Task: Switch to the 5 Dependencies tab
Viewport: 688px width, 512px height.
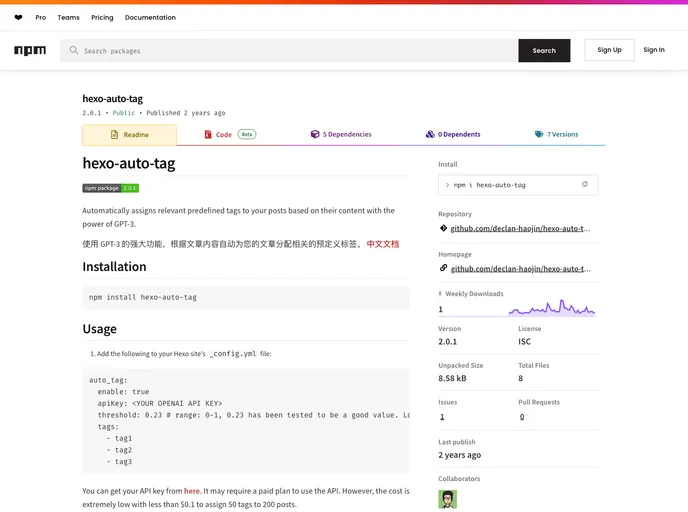Action: pyautogui.click(x=341, y=134)
